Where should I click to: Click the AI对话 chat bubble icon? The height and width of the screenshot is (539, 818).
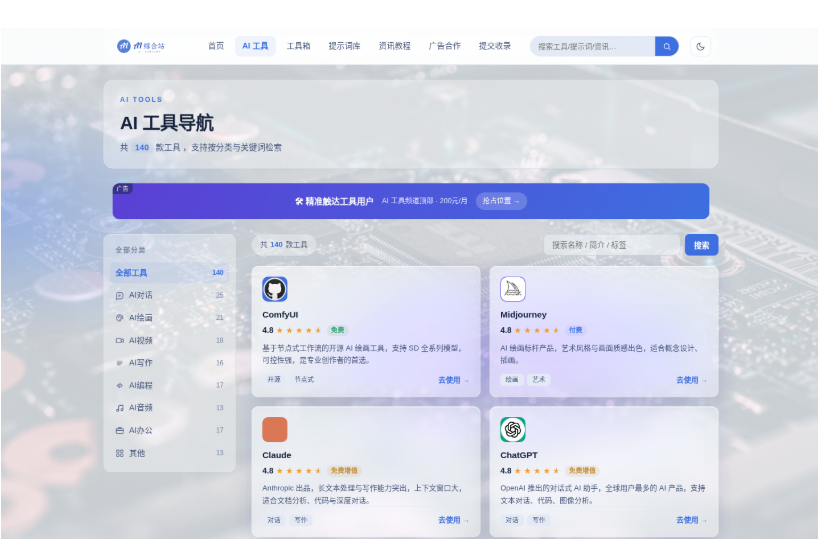pos(119,295)
